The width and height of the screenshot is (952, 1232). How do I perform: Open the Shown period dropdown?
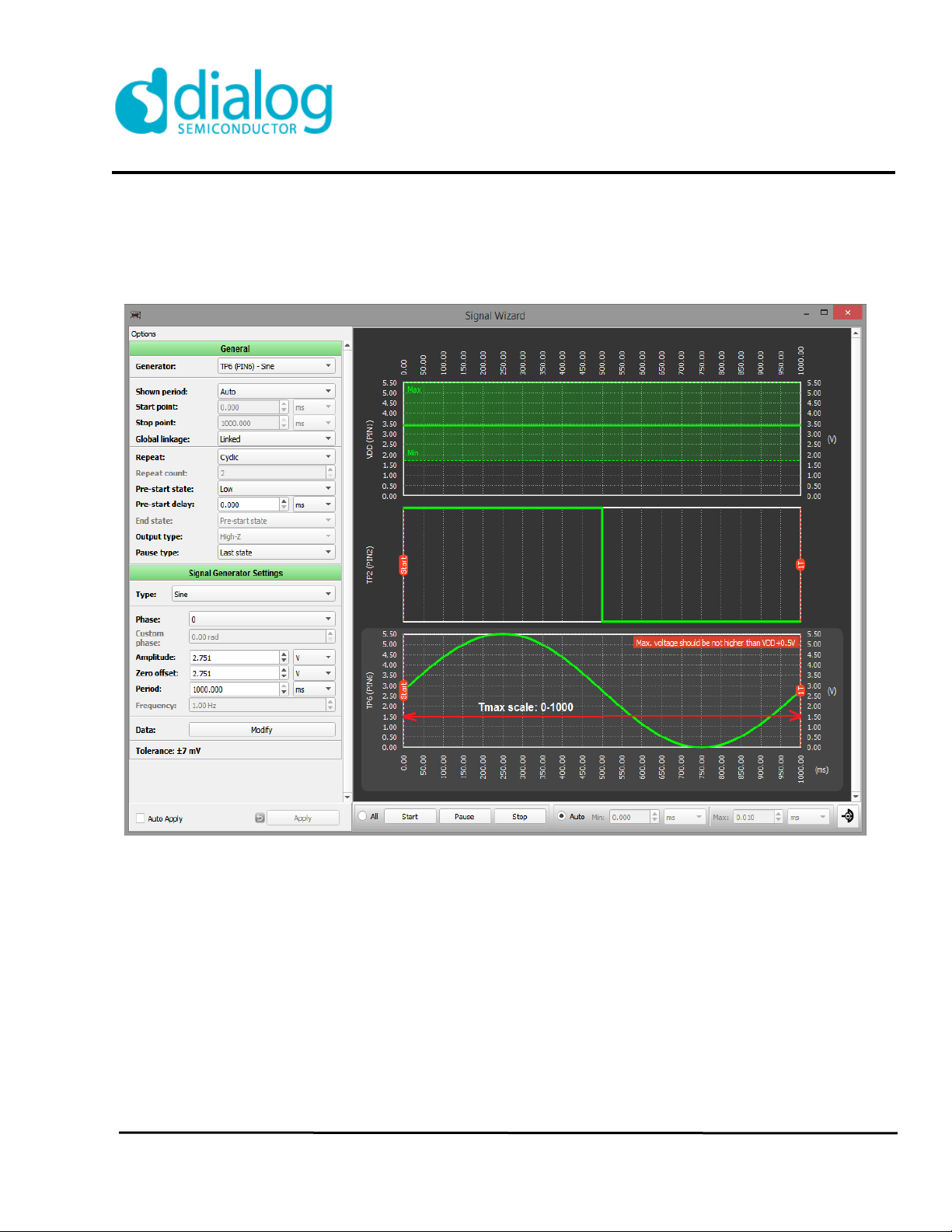[276, 391]
